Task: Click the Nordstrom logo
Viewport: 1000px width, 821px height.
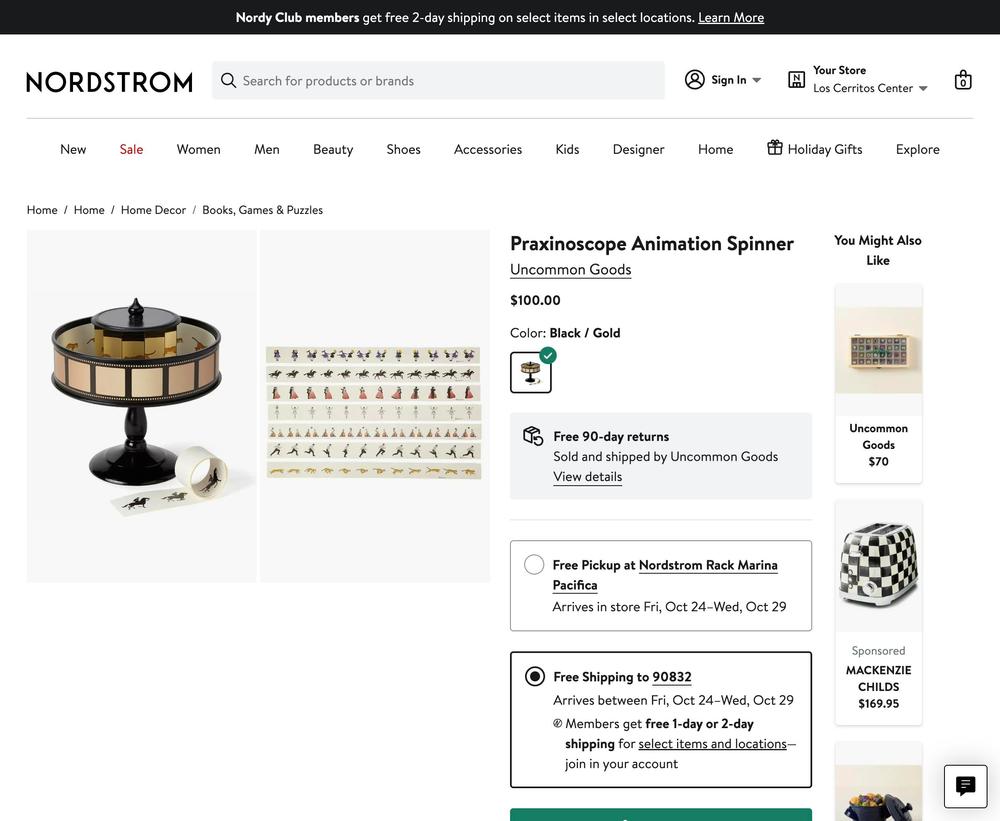Action: pos(109,82)
